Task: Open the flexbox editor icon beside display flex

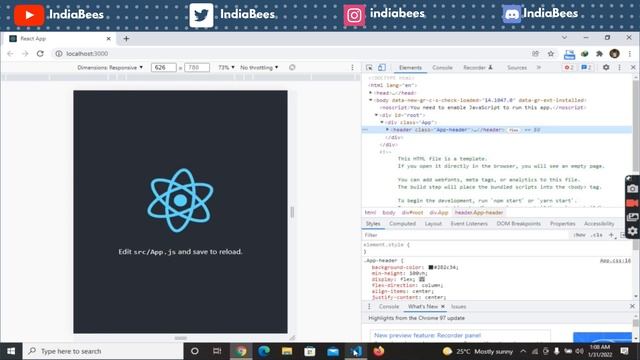Action: (x=422, y=279)
